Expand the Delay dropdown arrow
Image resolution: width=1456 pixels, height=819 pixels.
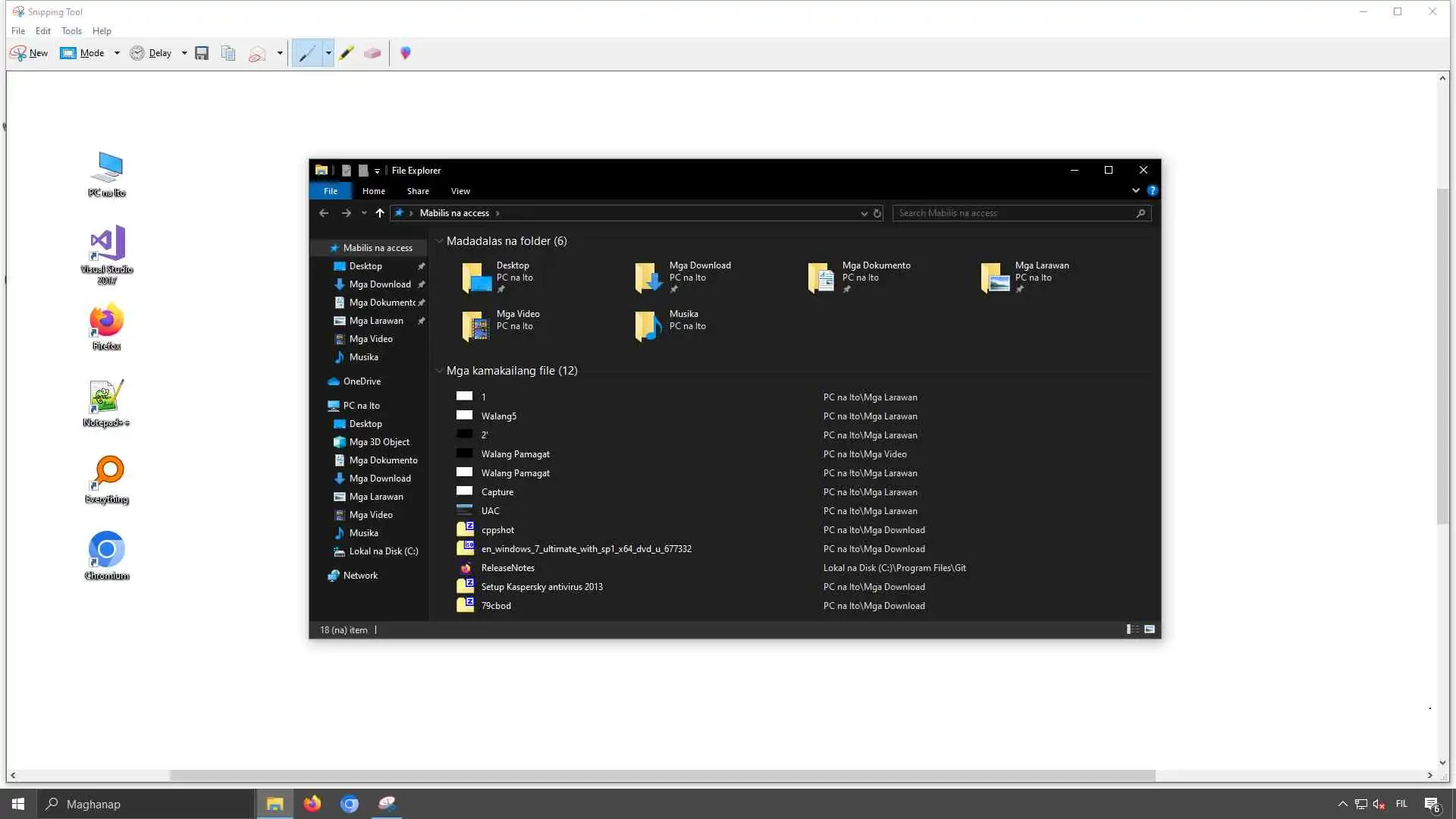point(184,53)
